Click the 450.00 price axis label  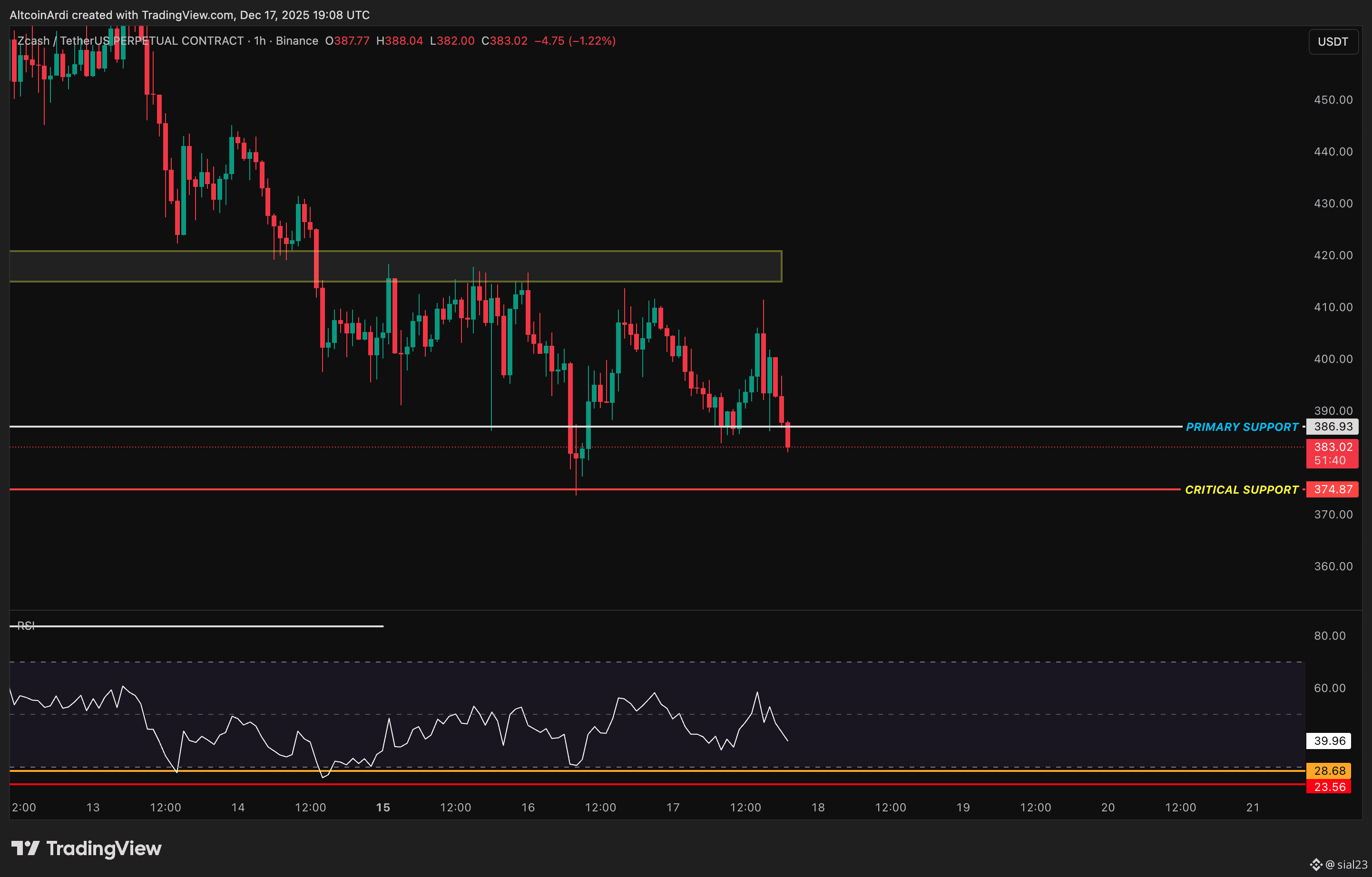(x=1333, y=100)
